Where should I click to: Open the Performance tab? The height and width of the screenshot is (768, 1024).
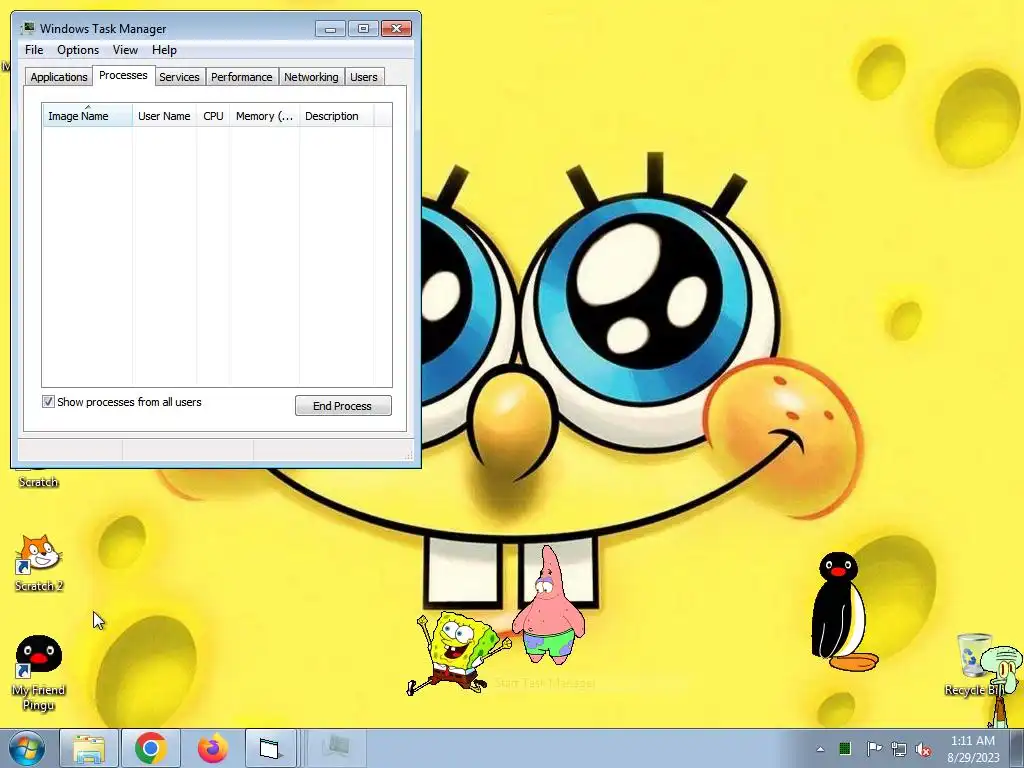[x=242, y=77]
